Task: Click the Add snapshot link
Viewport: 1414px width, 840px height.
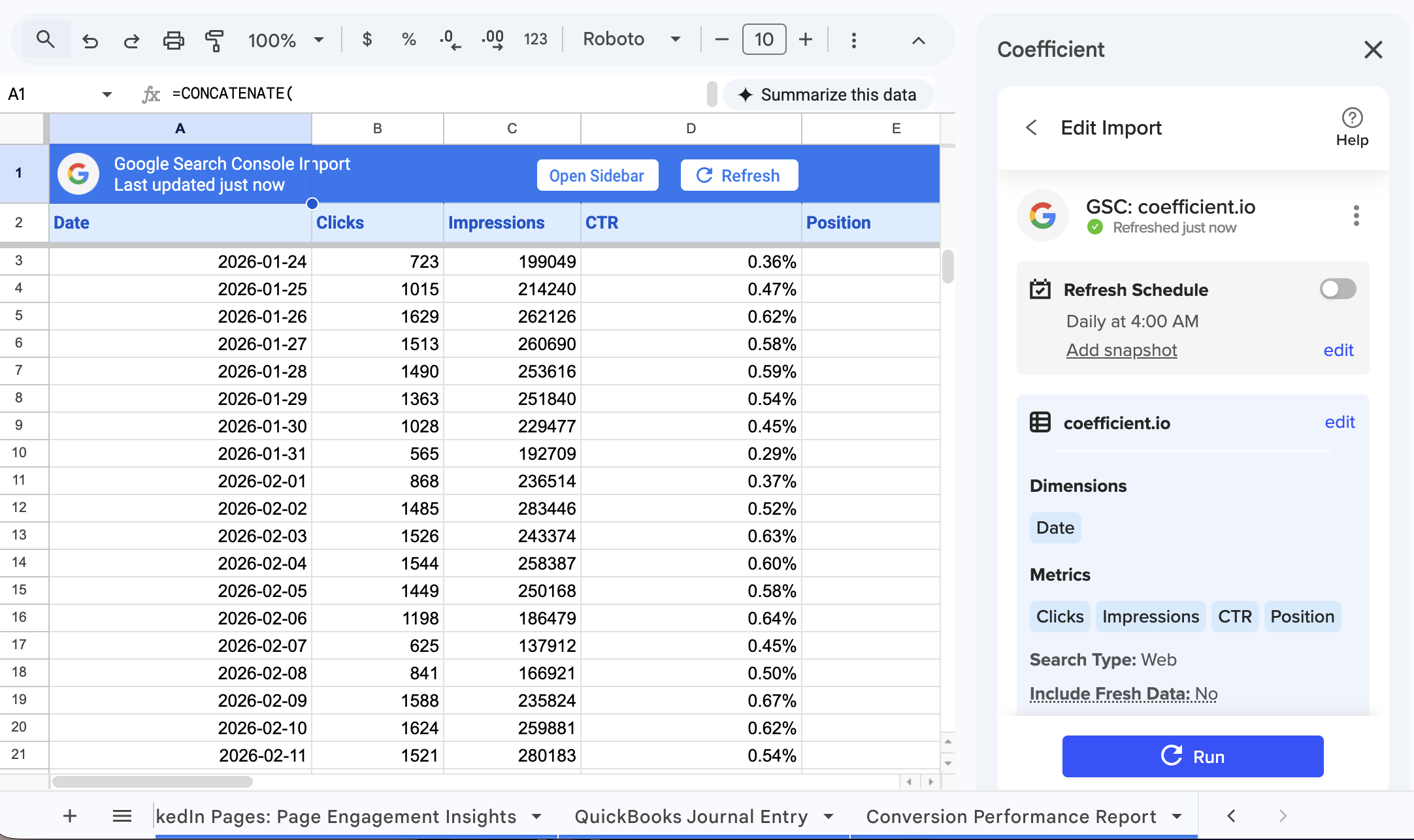Action: click(1121, 350)
